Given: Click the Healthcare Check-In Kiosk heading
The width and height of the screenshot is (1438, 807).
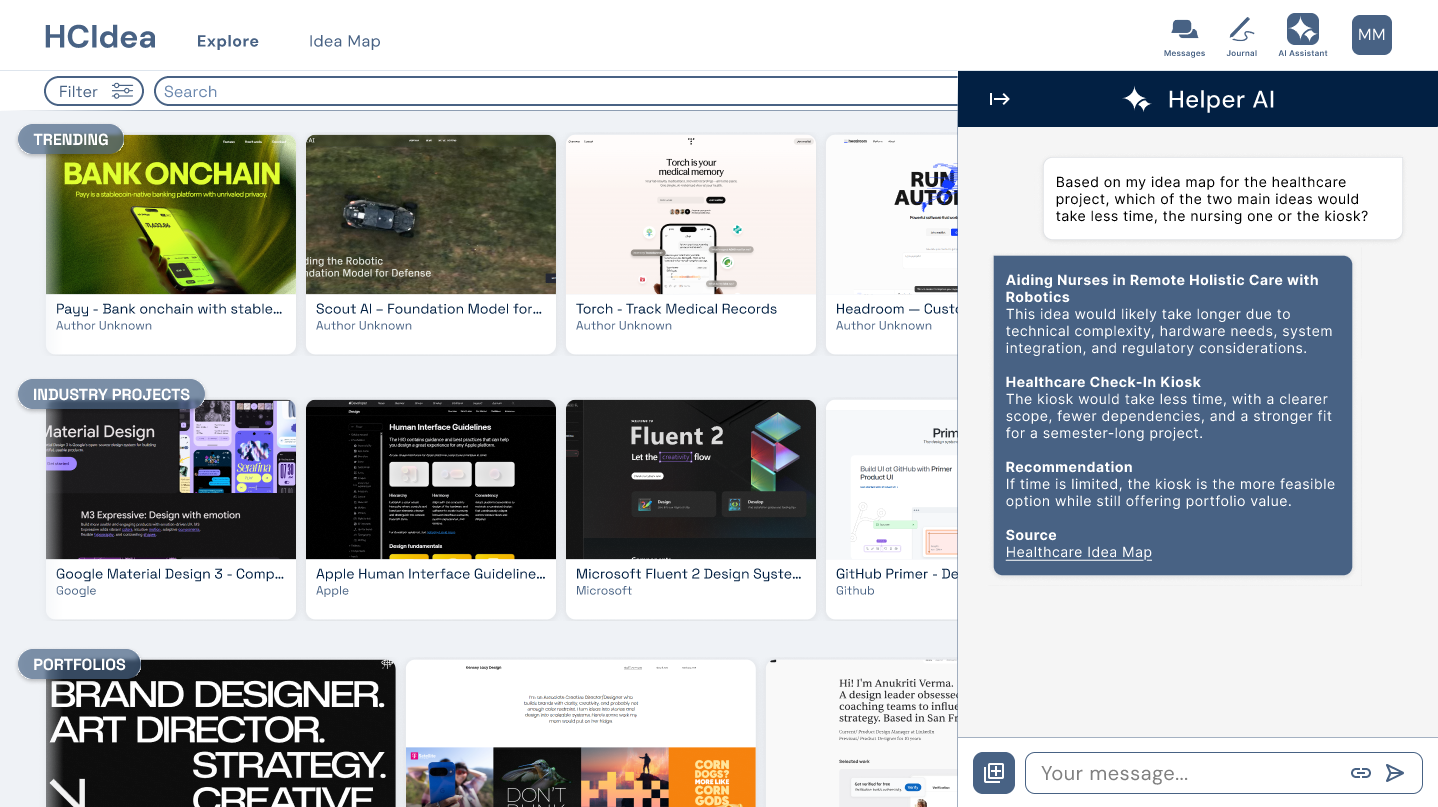Looking at the screenshot, I should click(1103, 382).
